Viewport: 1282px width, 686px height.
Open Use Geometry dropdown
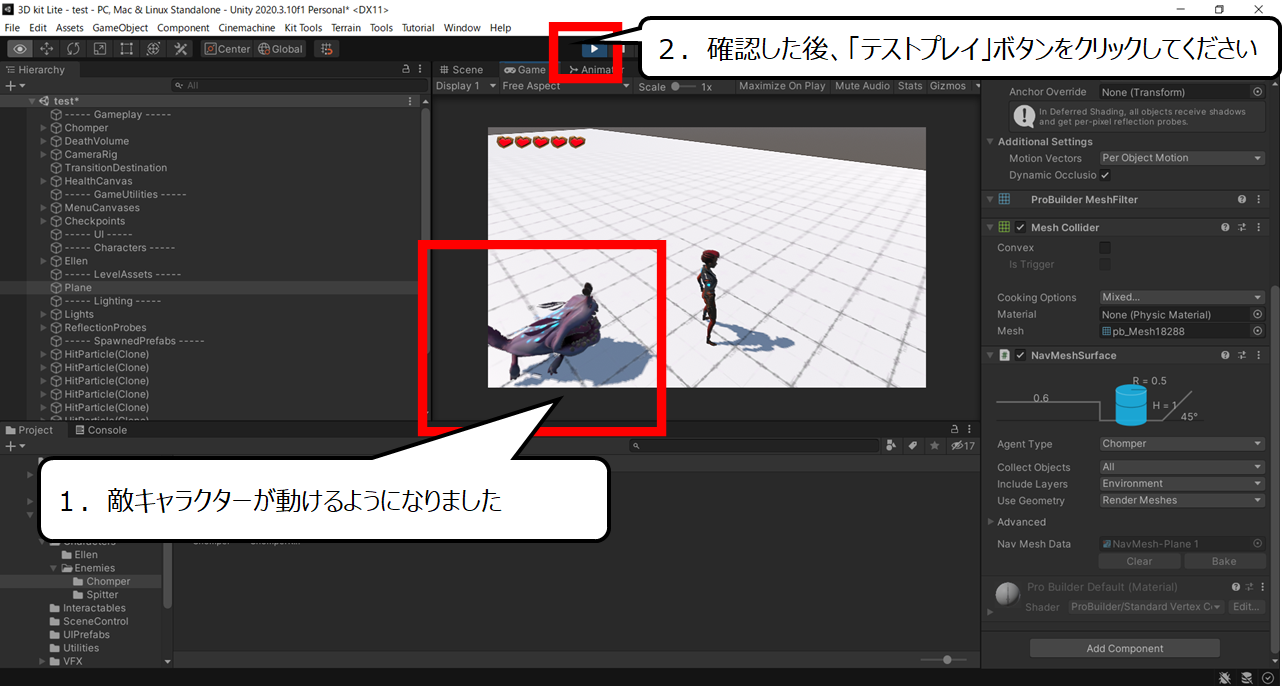pos(1182,501)
